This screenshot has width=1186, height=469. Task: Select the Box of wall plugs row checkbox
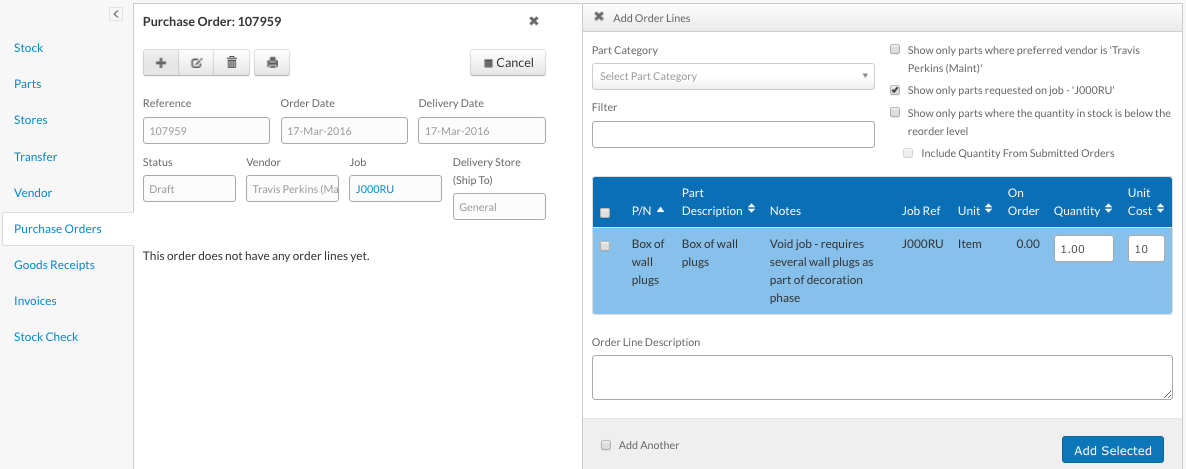click(x=605, y=246)
